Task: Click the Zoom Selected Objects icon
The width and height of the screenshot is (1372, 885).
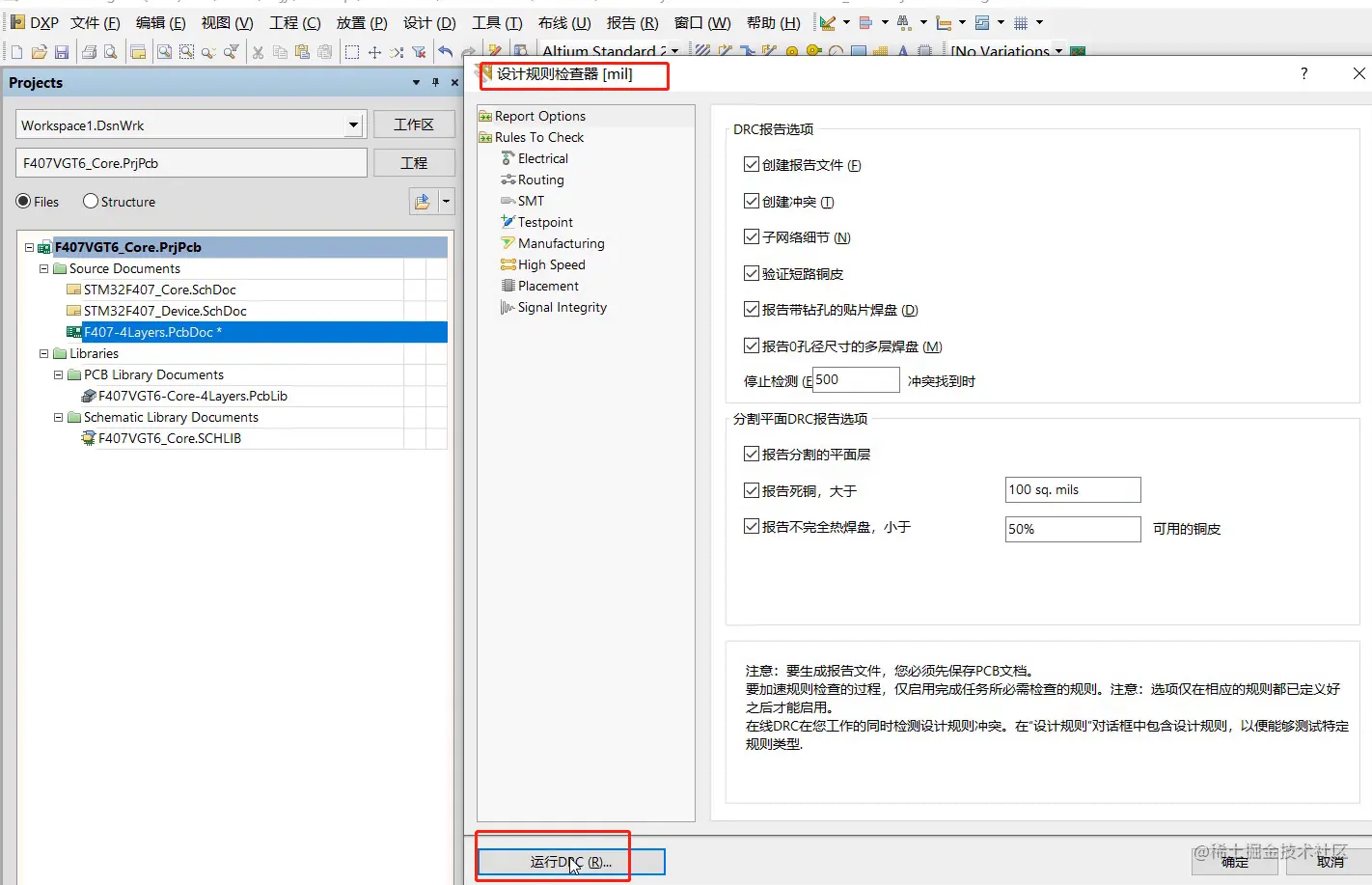Action: coord(208,53)
